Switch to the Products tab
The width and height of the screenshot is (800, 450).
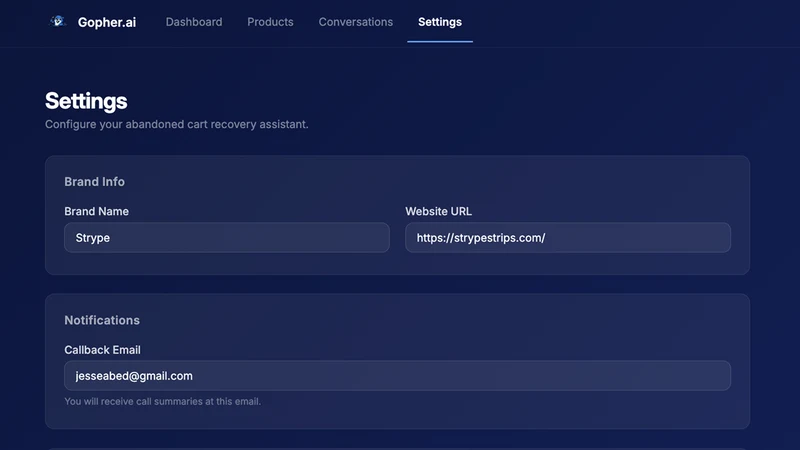pos(270,22)
